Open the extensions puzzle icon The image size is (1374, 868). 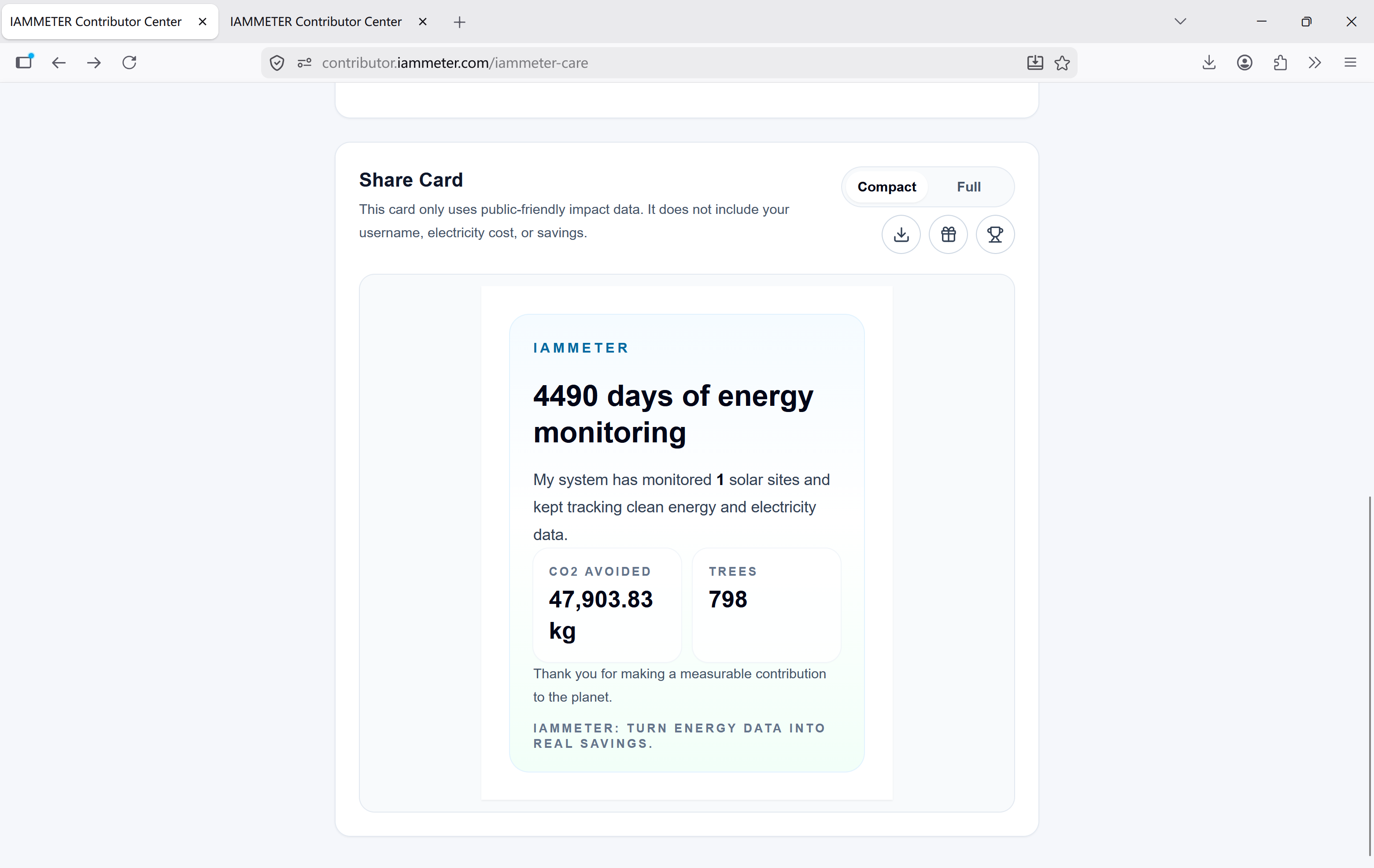[1280, 63]
